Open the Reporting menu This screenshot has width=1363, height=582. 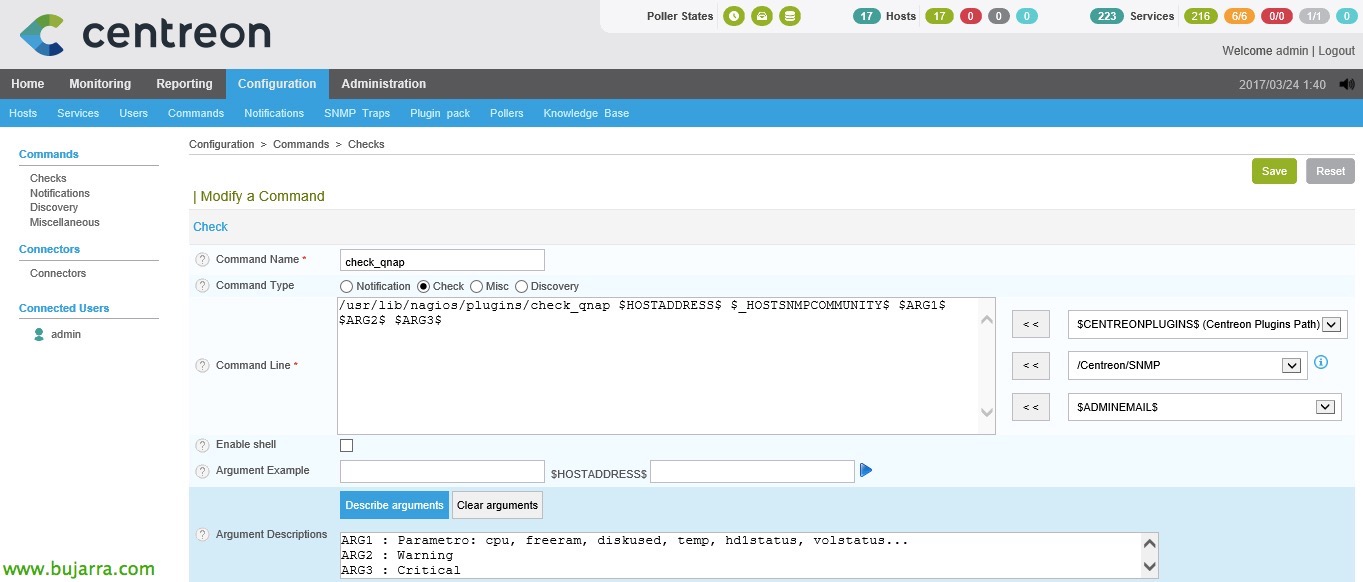(184, 84)
